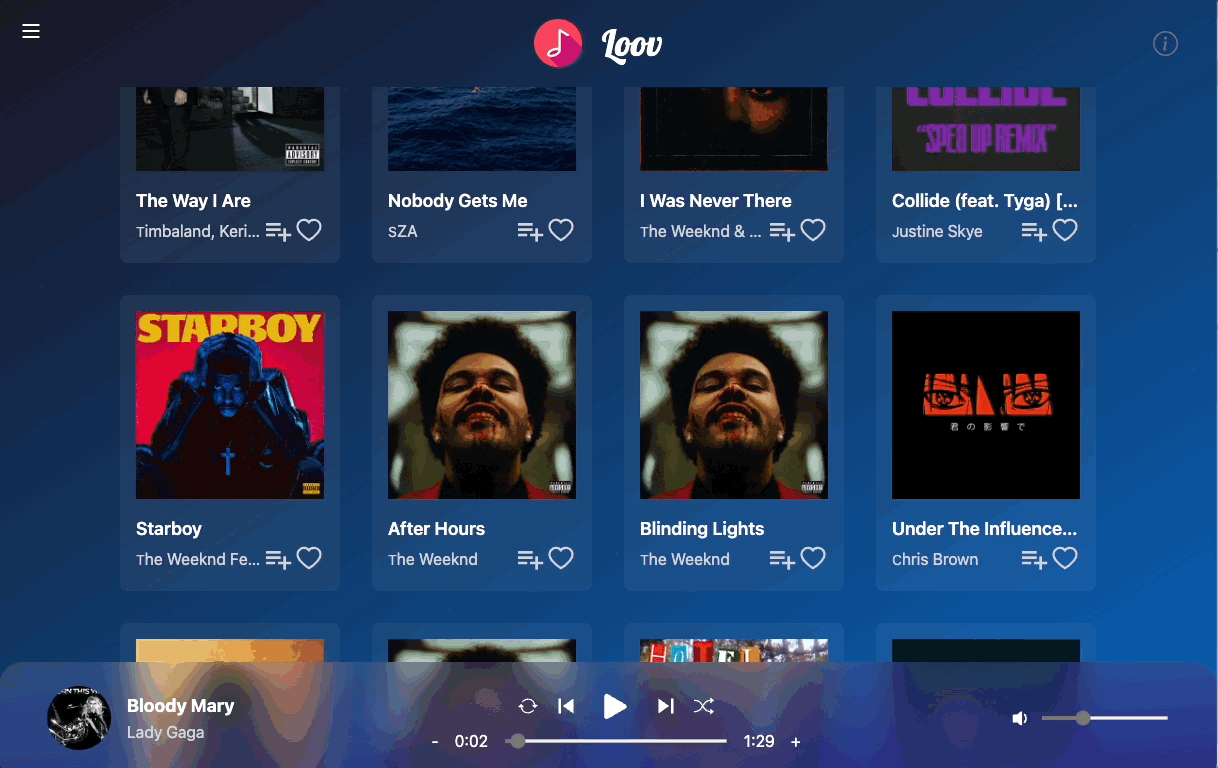Click the info icon in the header
Screen dimensions: 1218x768
[1165, 43]
